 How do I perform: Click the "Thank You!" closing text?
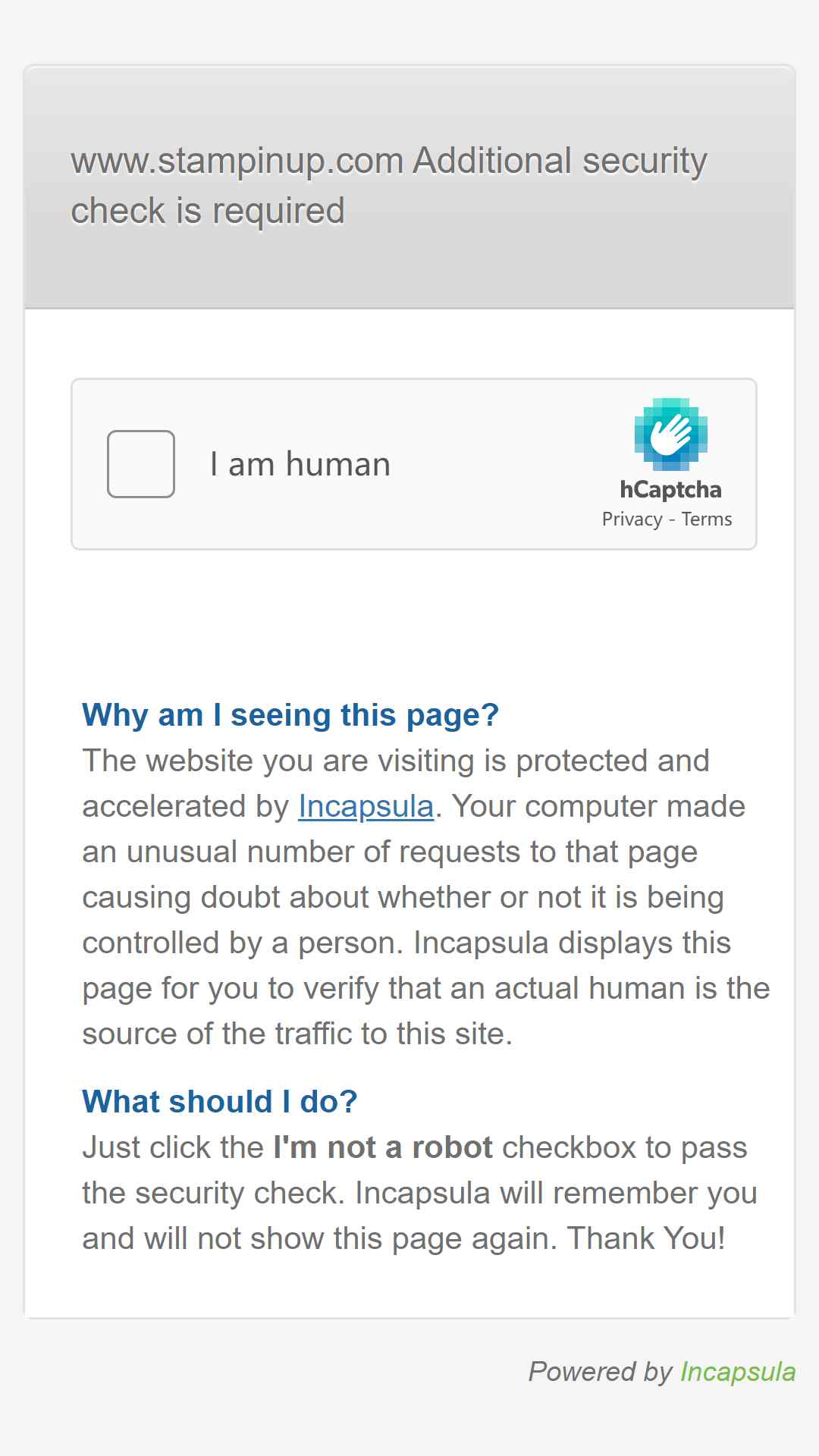646,1238
